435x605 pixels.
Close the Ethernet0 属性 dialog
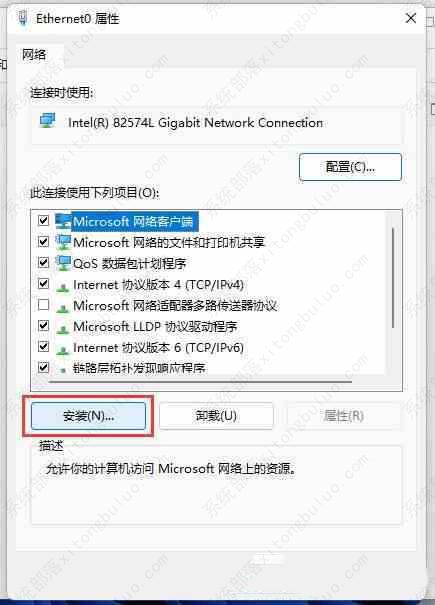click(x=411, y=18)
